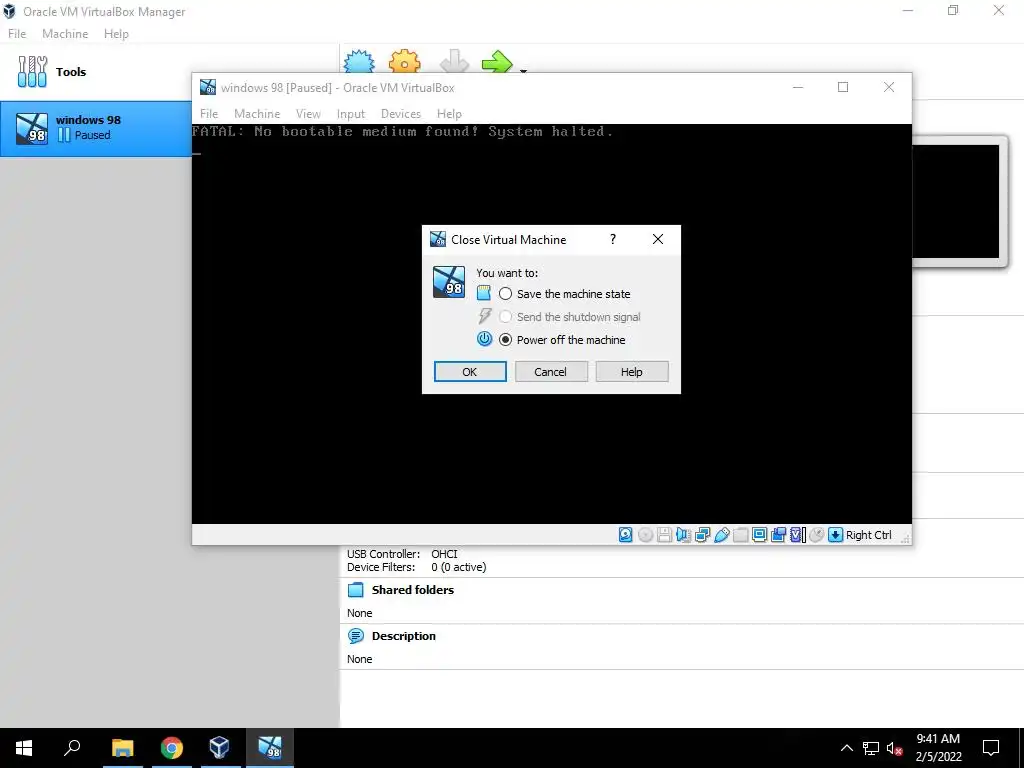Click the Description speech bubble icon
The height and width of the screenshot is (768, 1024).
356,636
